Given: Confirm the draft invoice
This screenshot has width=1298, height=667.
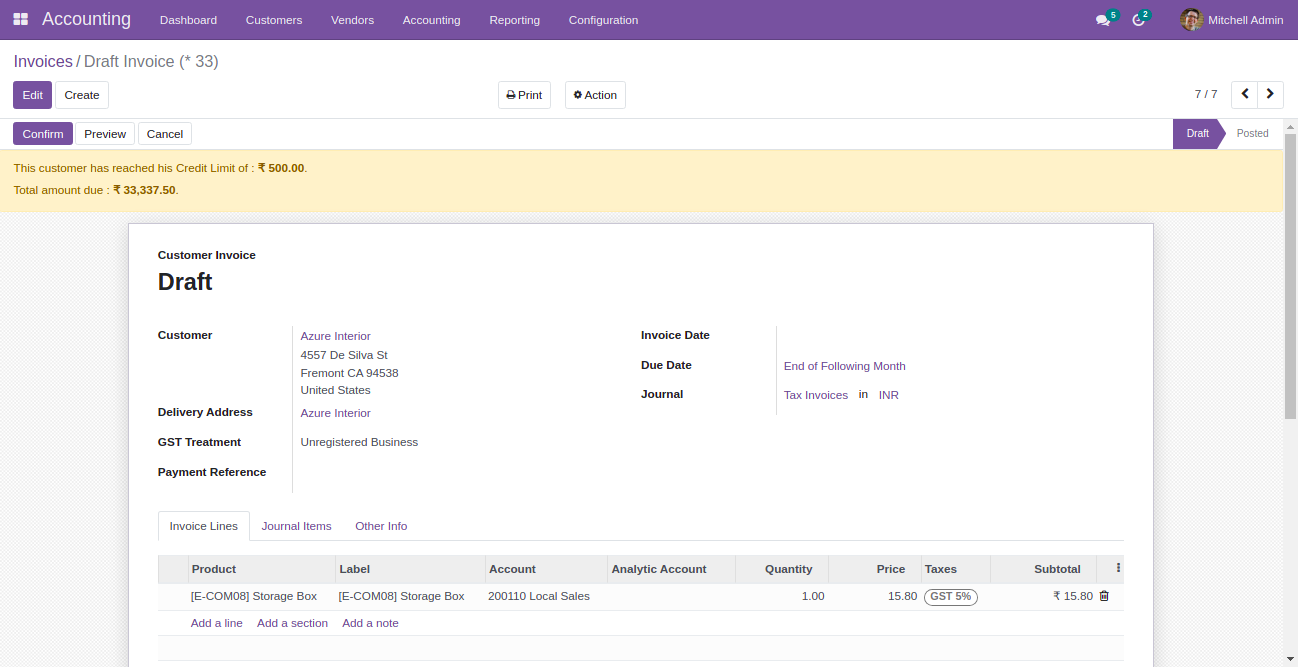Looking at the screenshot, I should point(43,134).
